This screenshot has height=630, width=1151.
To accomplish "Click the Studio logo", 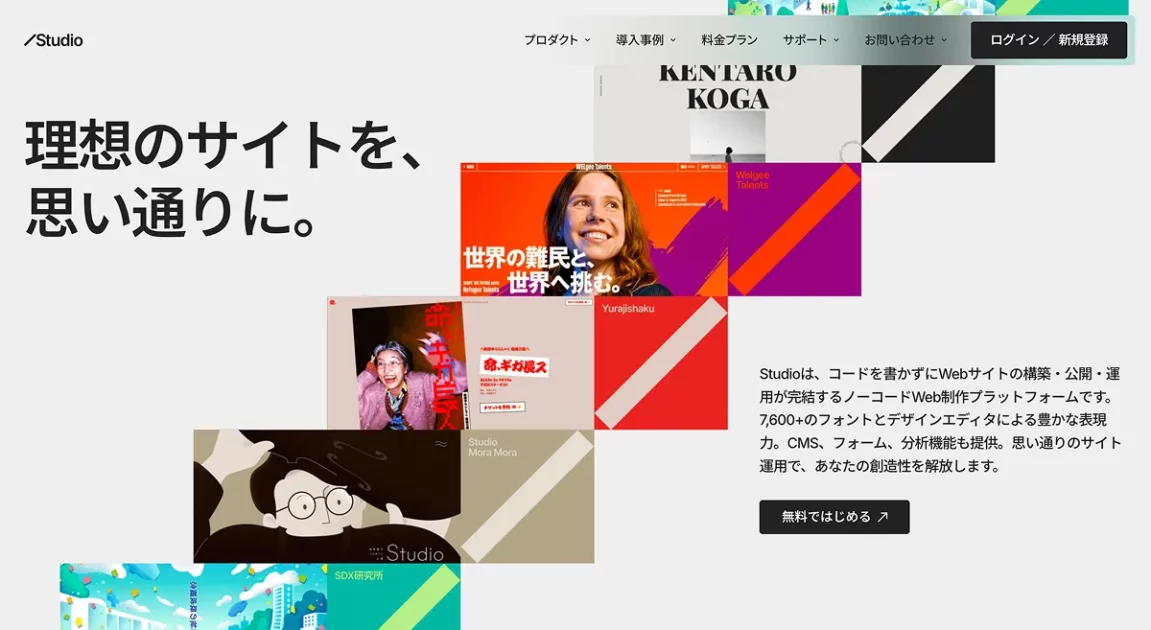I will click(x=54, y=40).
